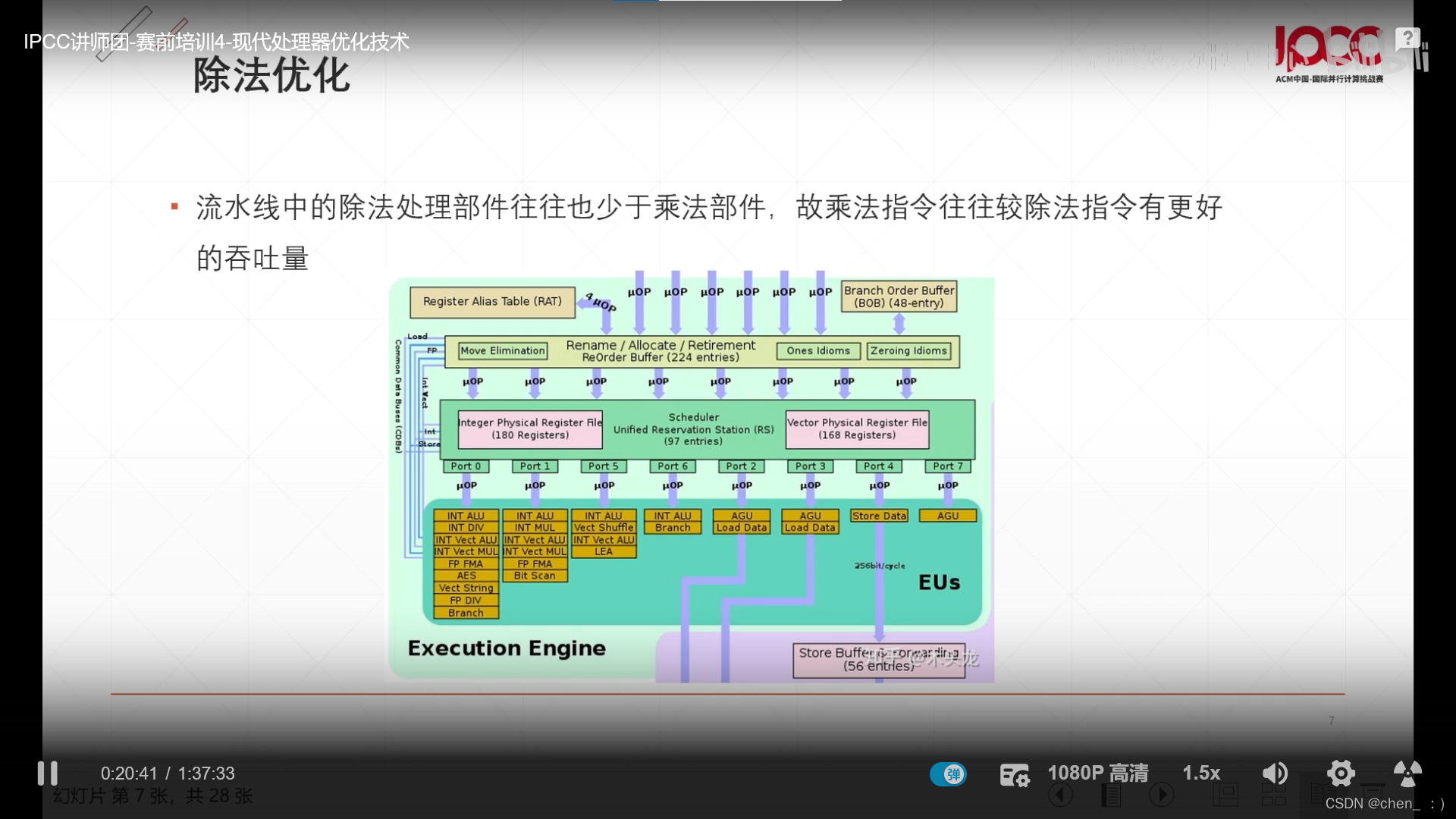Screen dimensions: 1456x819
Task: Click the 0:20:41 / 1:37:33 time display
Action: point(168,773)
